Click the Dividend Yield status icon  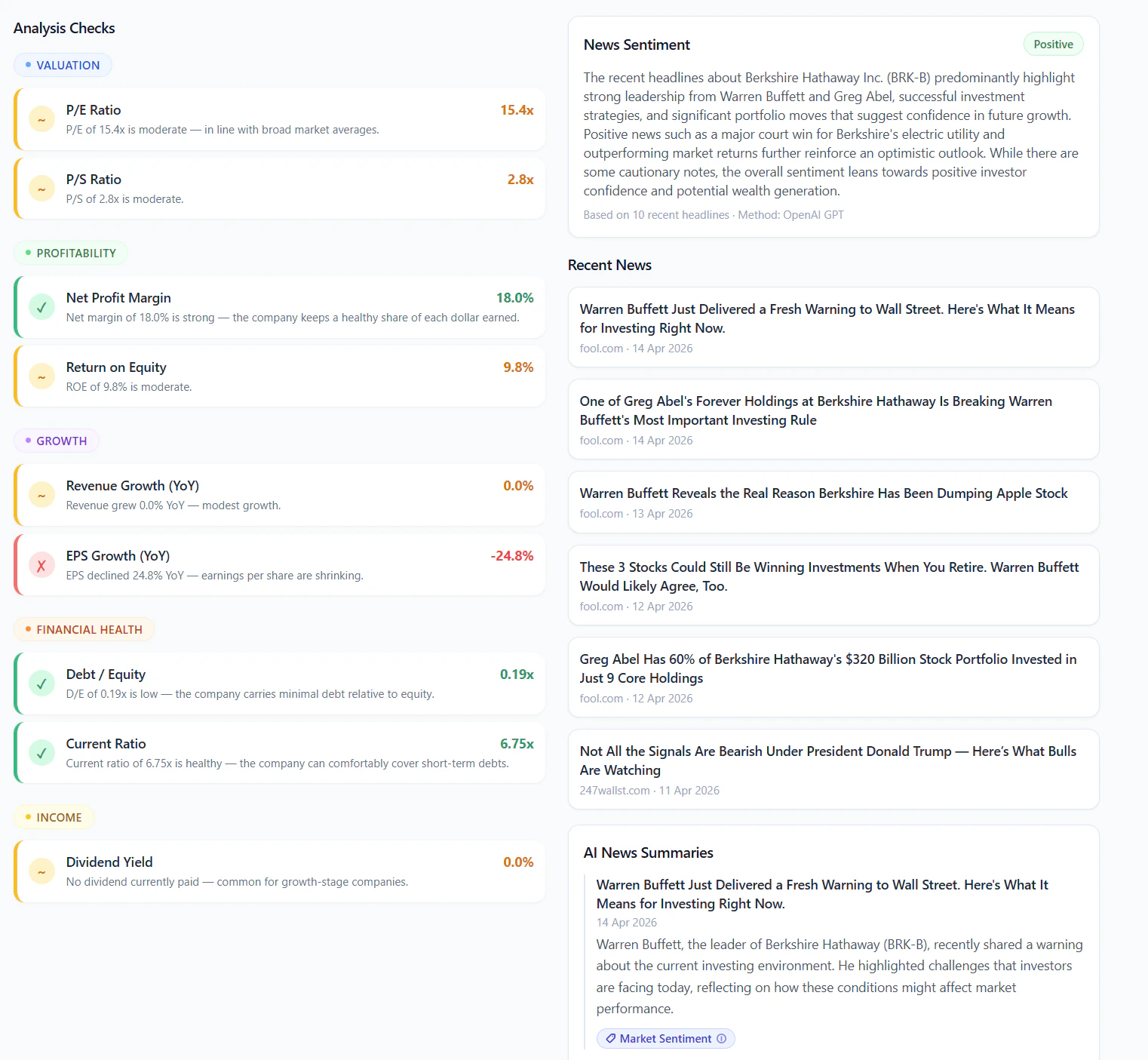[x=41, y=871]
